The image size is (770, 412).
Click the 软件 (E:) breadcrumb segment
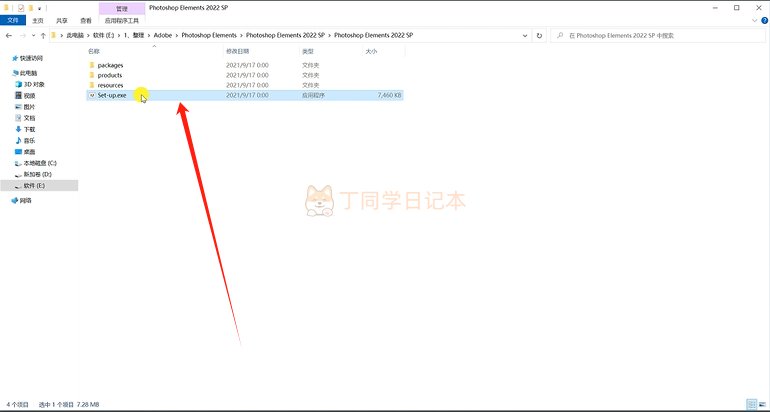[103, 35]
